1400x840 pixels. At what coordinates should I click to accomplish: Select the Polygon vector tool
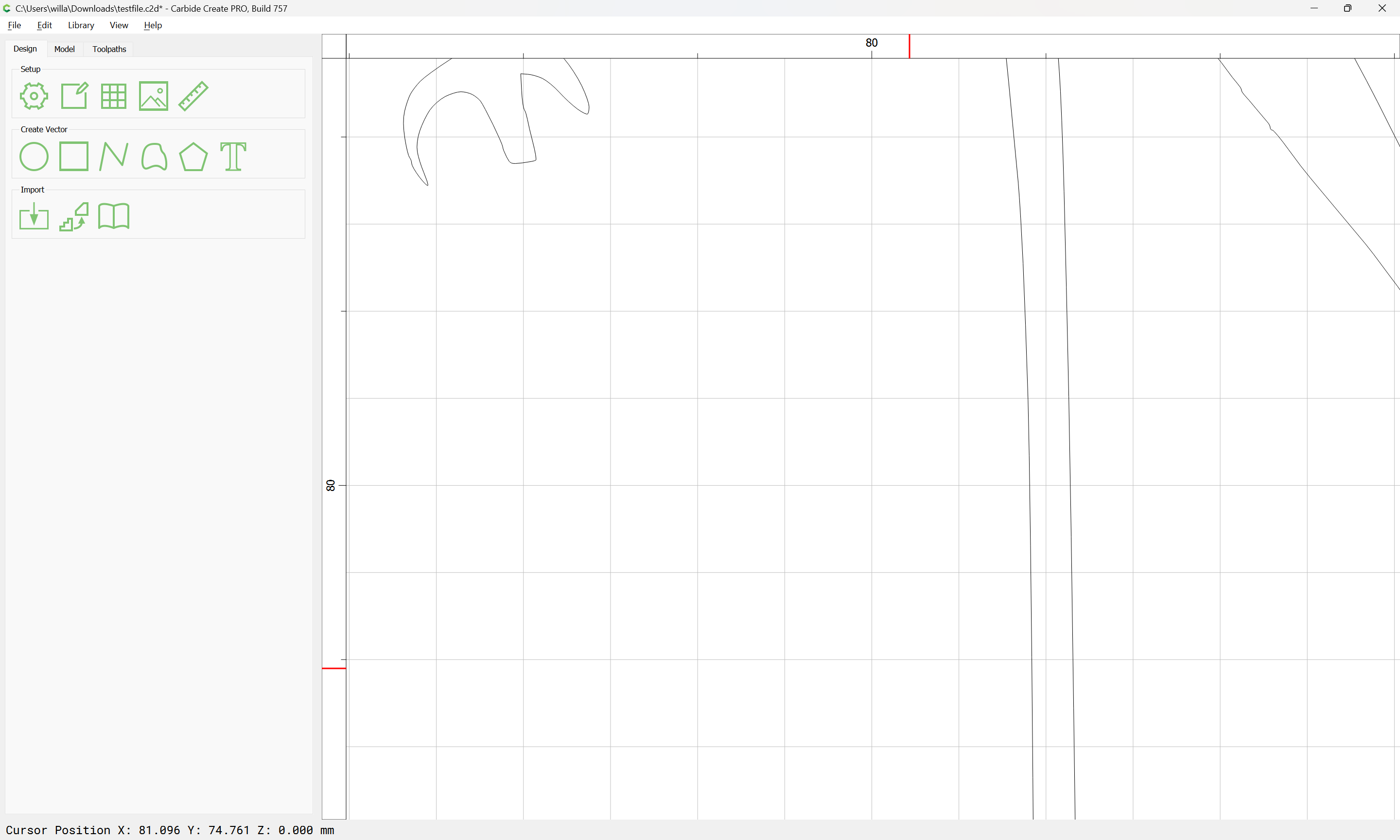click(x=193, y=157)
